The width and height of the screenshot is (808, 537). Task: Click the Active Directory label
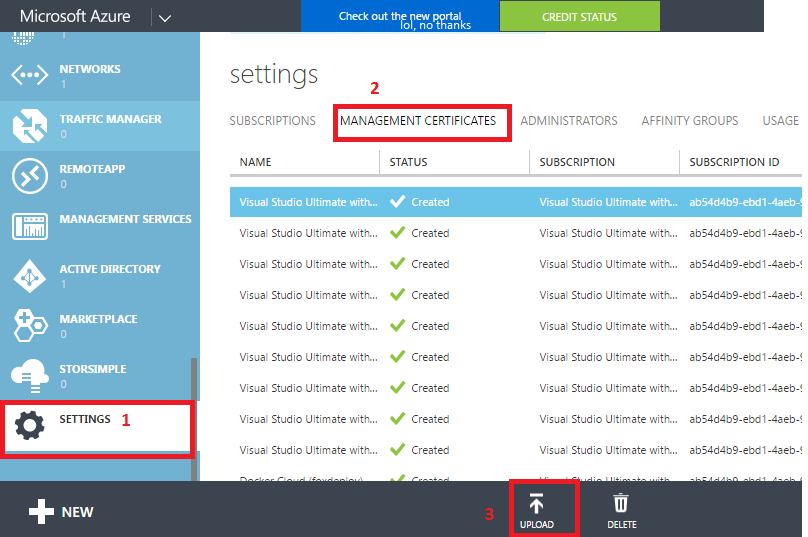click(110, 269)
